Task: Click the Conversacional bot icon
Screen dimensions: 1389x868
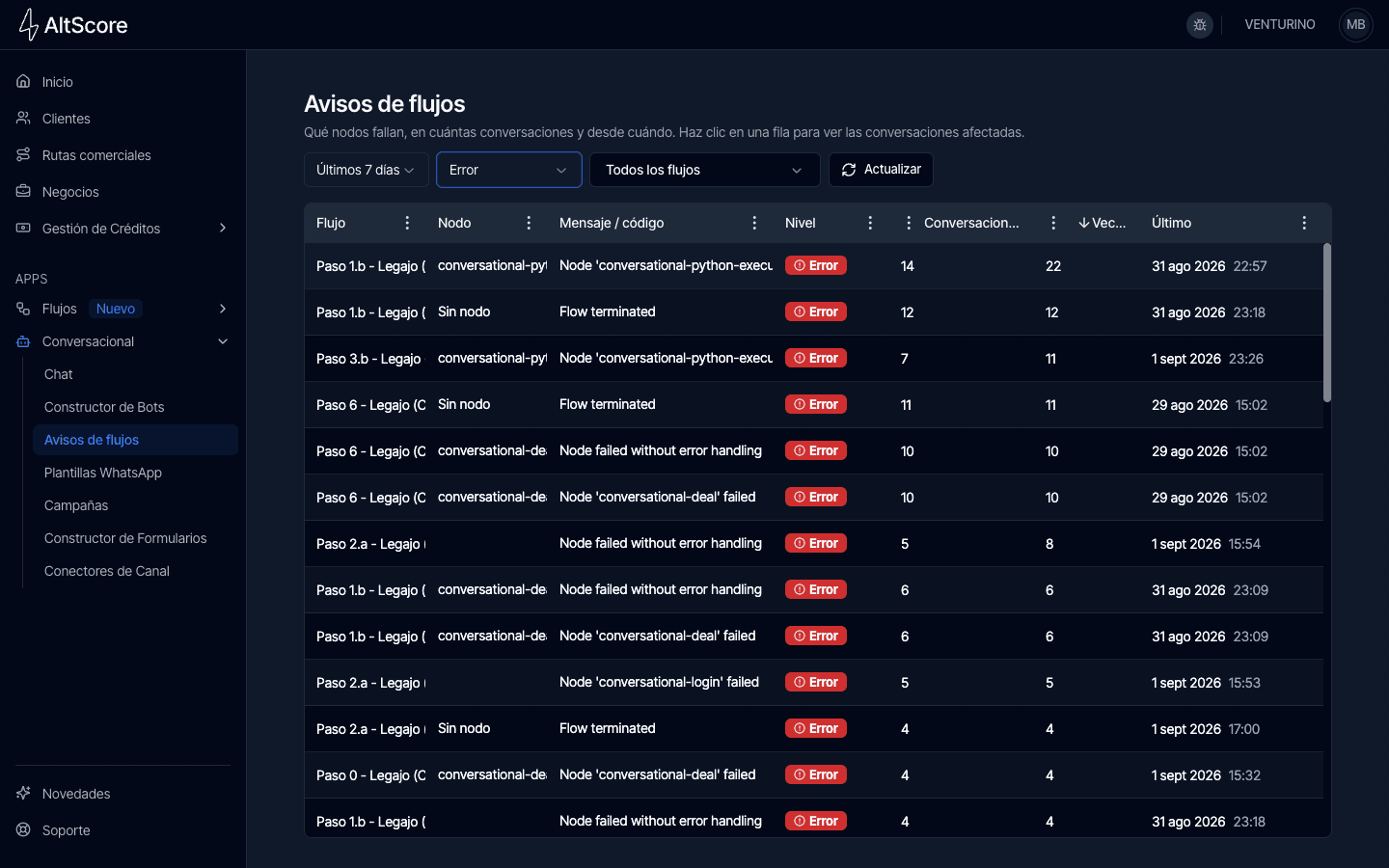Action: 23,341
